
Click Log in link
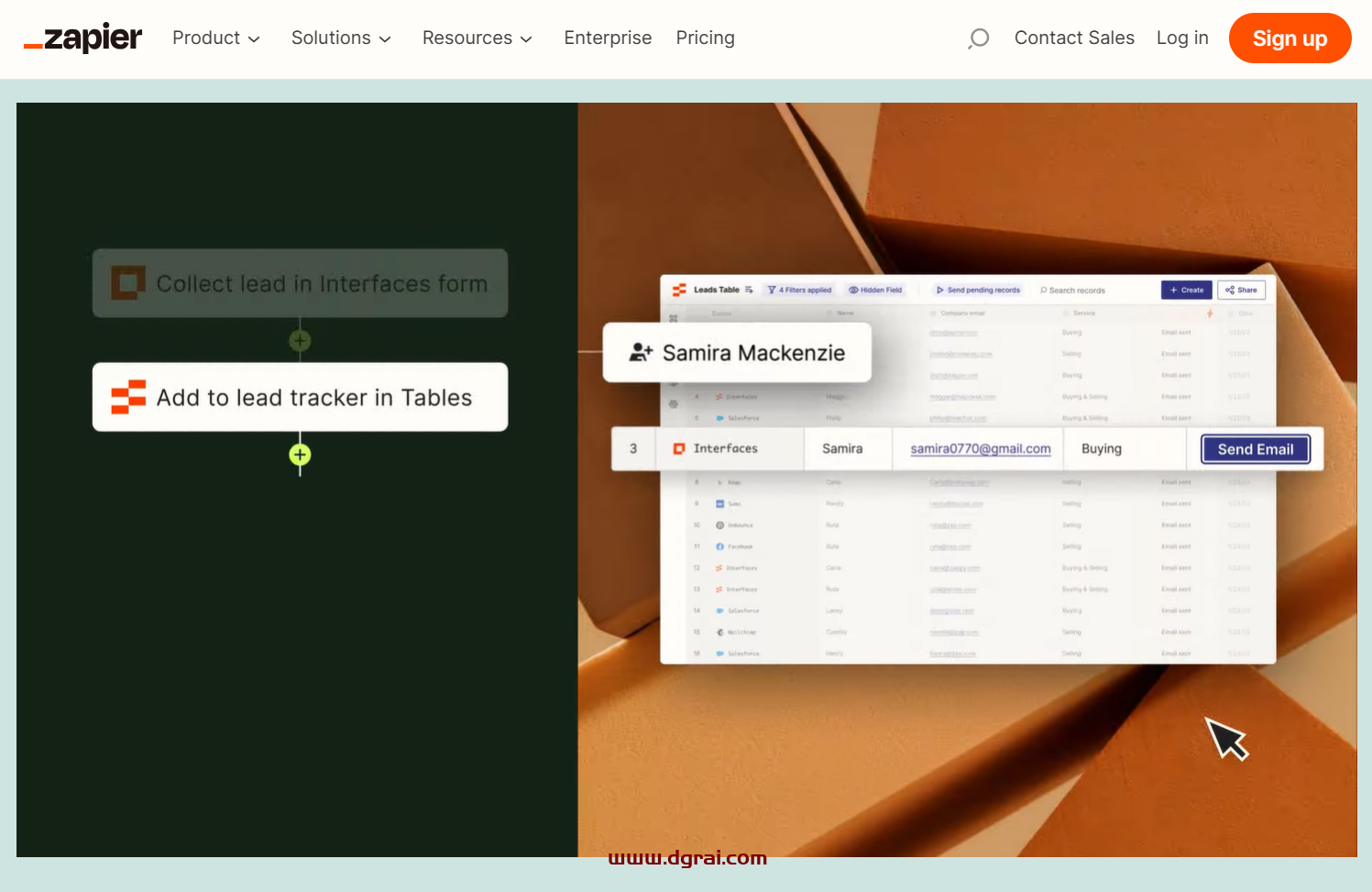(x=1182, y=38)
